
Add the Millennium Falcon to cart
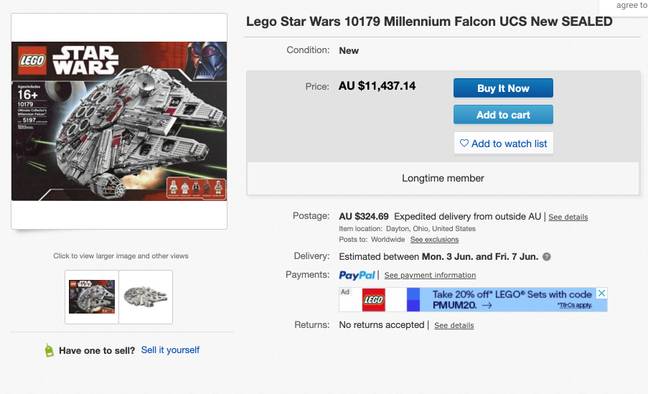click(503, 115)
